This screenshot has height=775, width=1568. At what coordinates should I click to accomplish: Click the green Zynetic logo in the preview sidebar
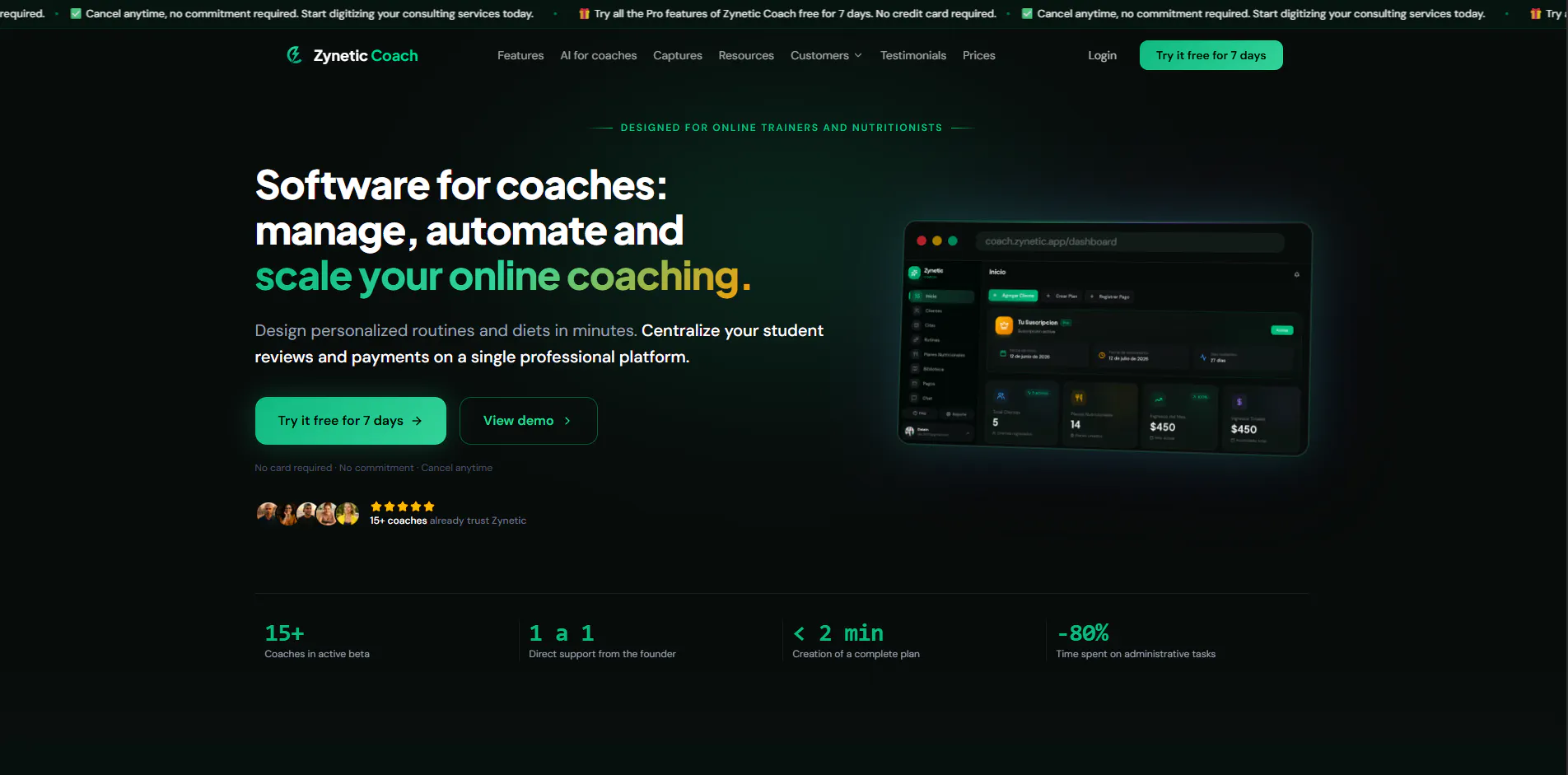coord(914,273)
